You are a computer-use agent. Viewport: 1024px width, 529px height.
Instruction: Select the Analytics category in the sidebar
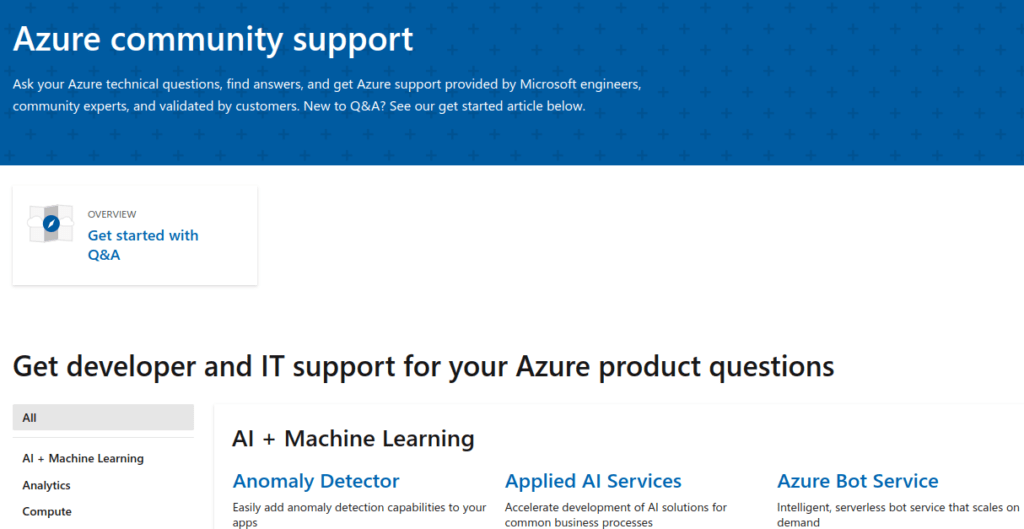(46, 485)
